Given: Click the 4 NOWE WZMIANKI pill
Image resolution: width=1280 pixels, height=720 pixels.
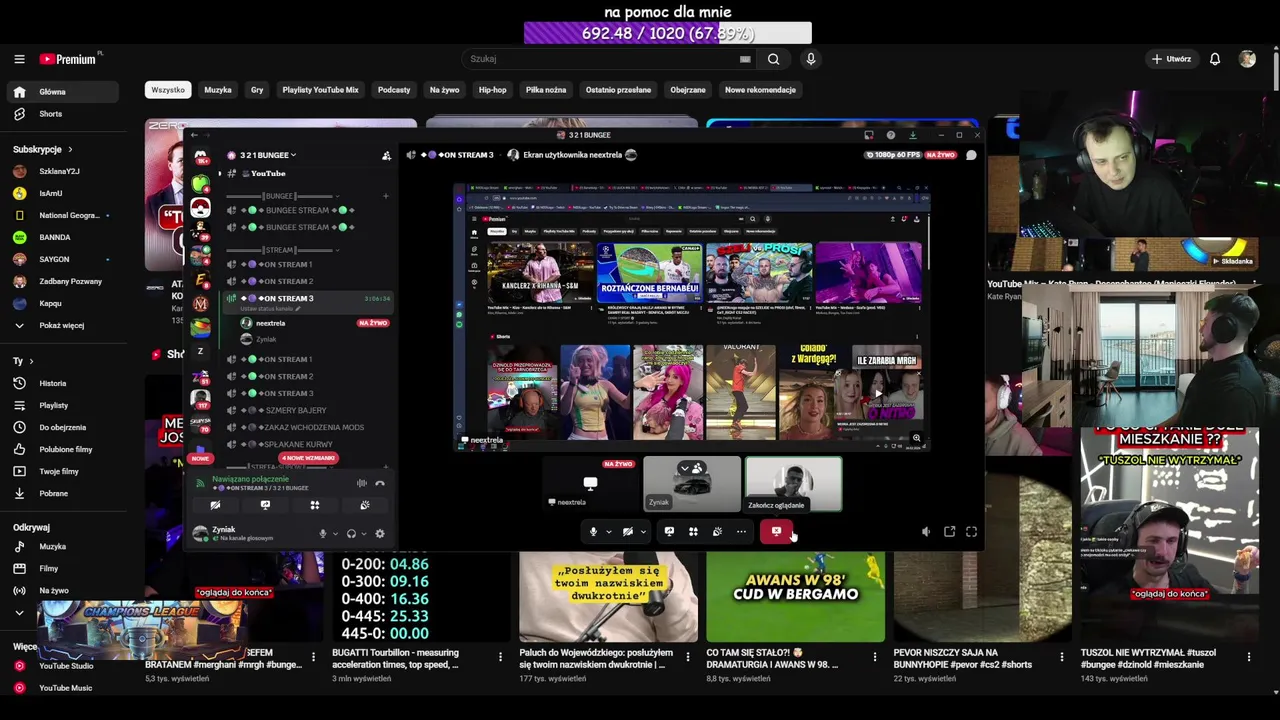Looking at the screenshot, I should tap(308, 458).
